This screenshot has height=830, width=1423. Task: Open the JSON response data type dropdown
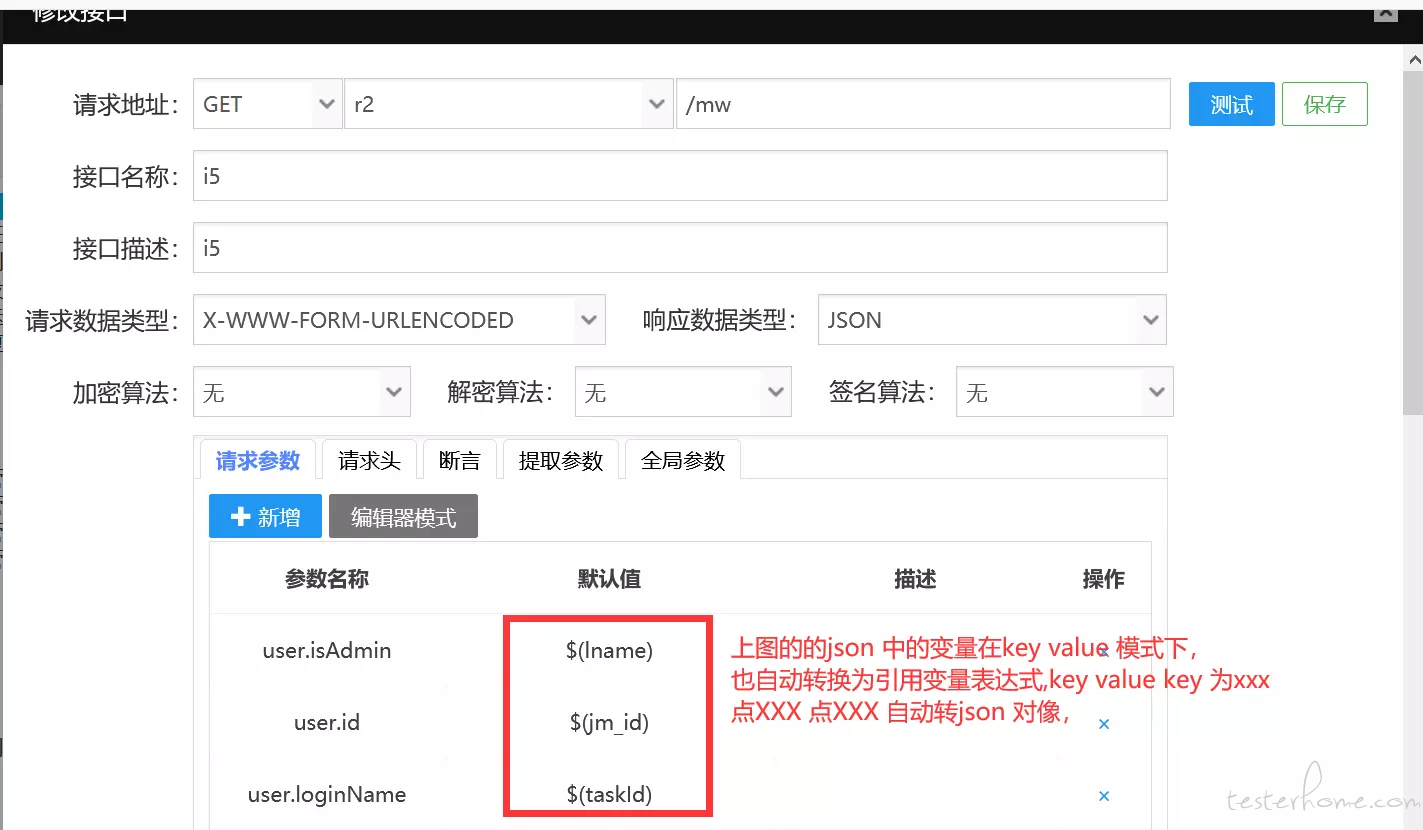pos(992,320)
